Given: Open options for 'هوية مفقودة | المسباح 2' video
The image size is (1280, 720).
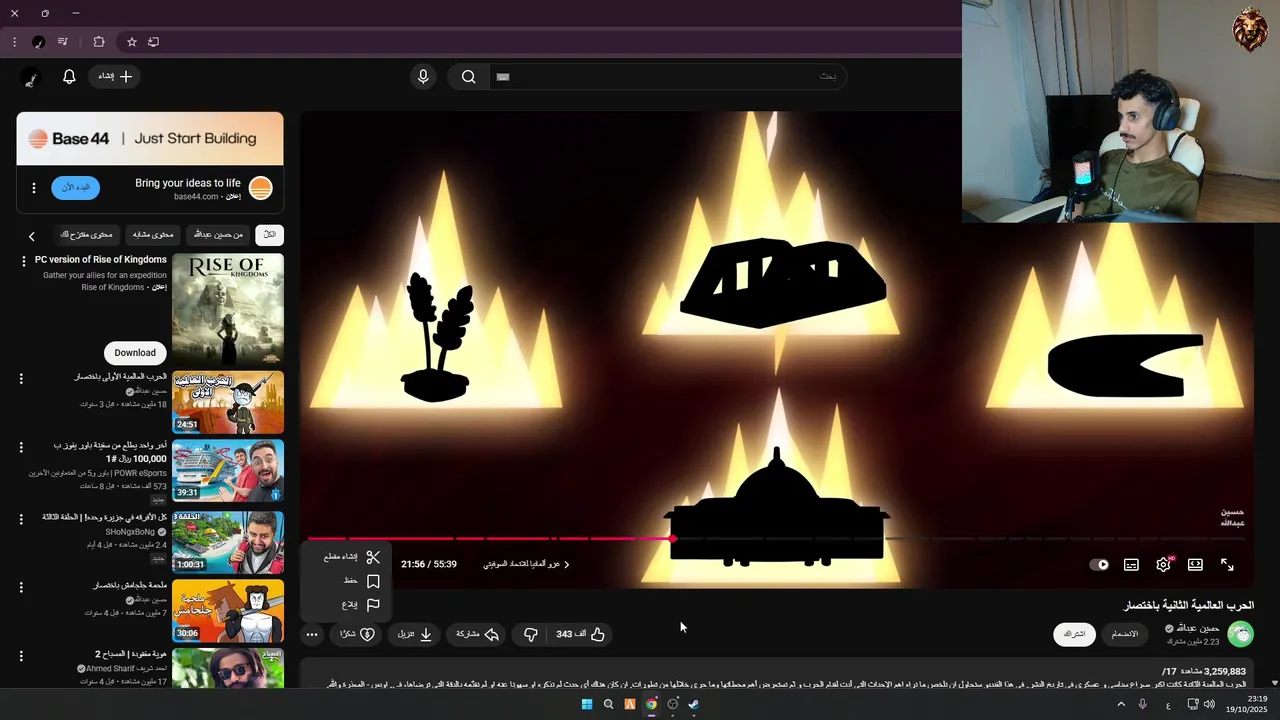Looking at the screenshot, I should [x=21, y=656].
